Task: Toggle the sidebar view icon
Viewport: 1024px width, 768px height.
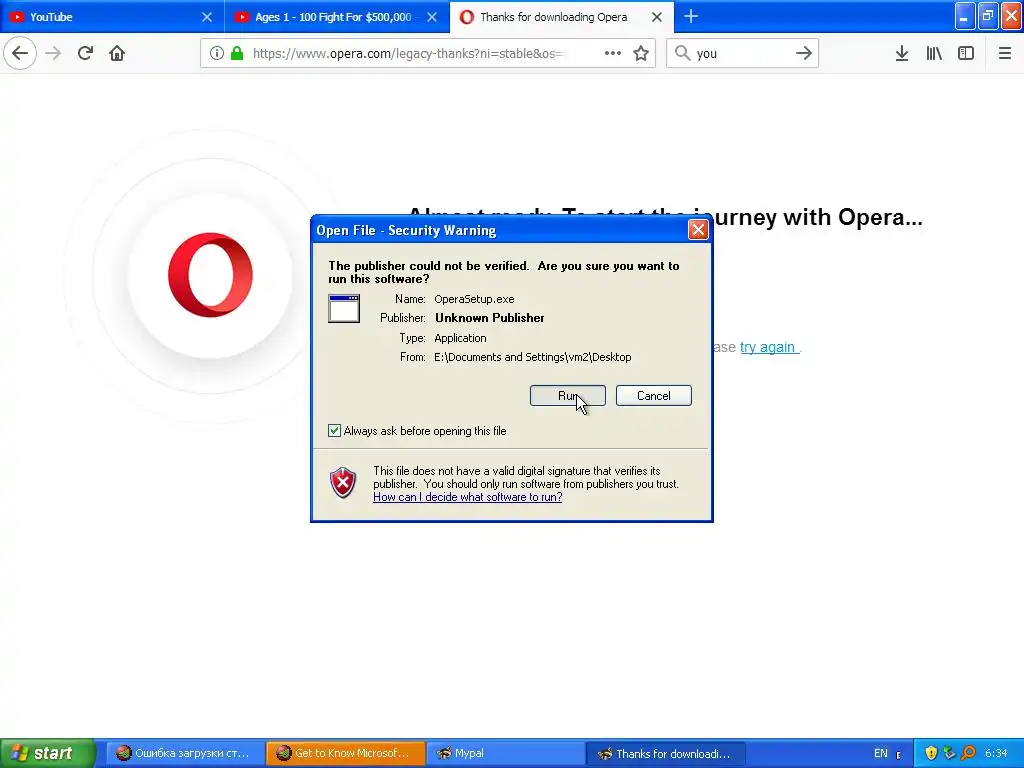Action: tap(966, 53)
